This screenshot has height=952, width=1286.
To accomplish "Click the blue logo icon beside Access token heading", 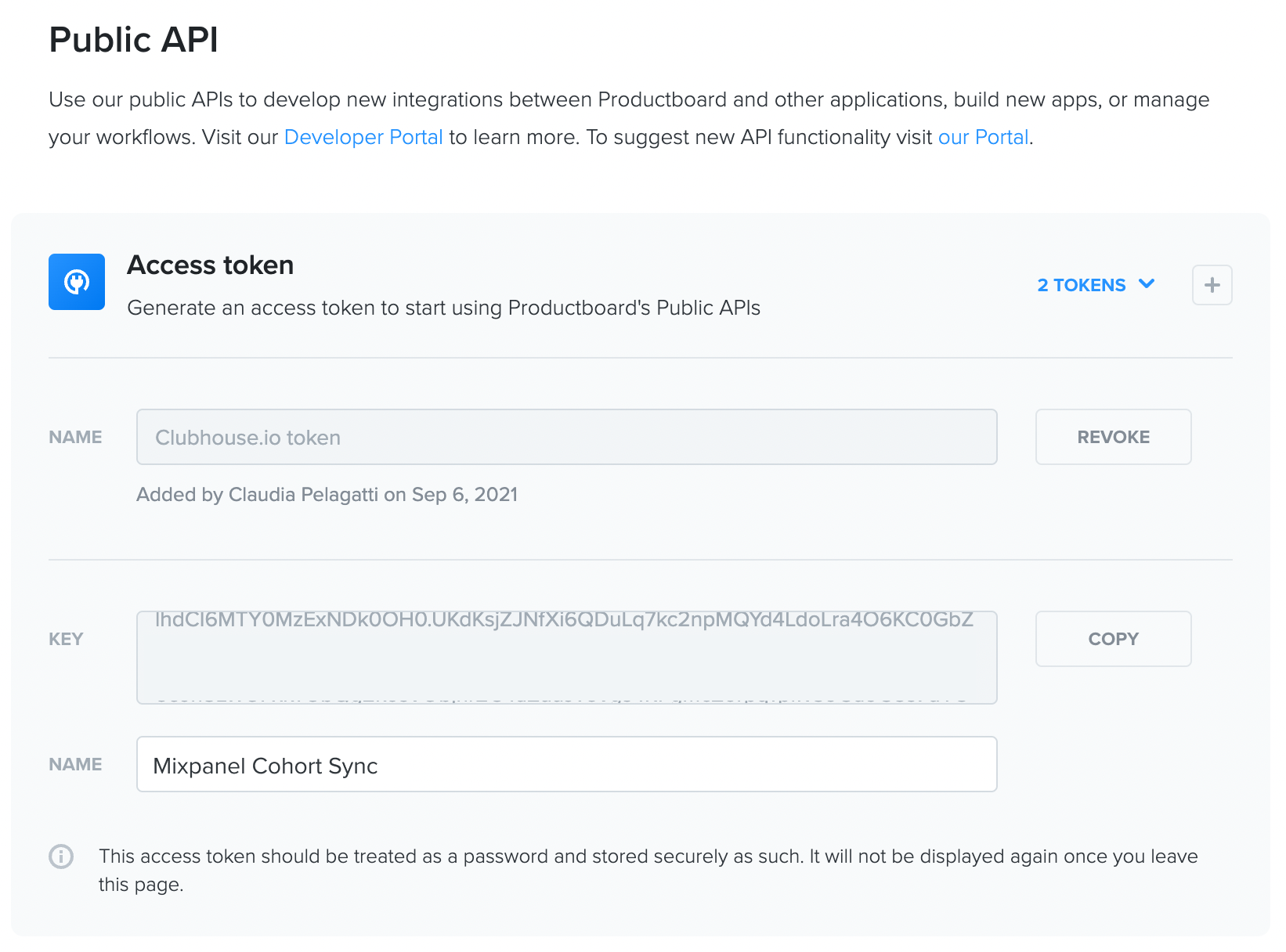I will [x=76, y=282].
